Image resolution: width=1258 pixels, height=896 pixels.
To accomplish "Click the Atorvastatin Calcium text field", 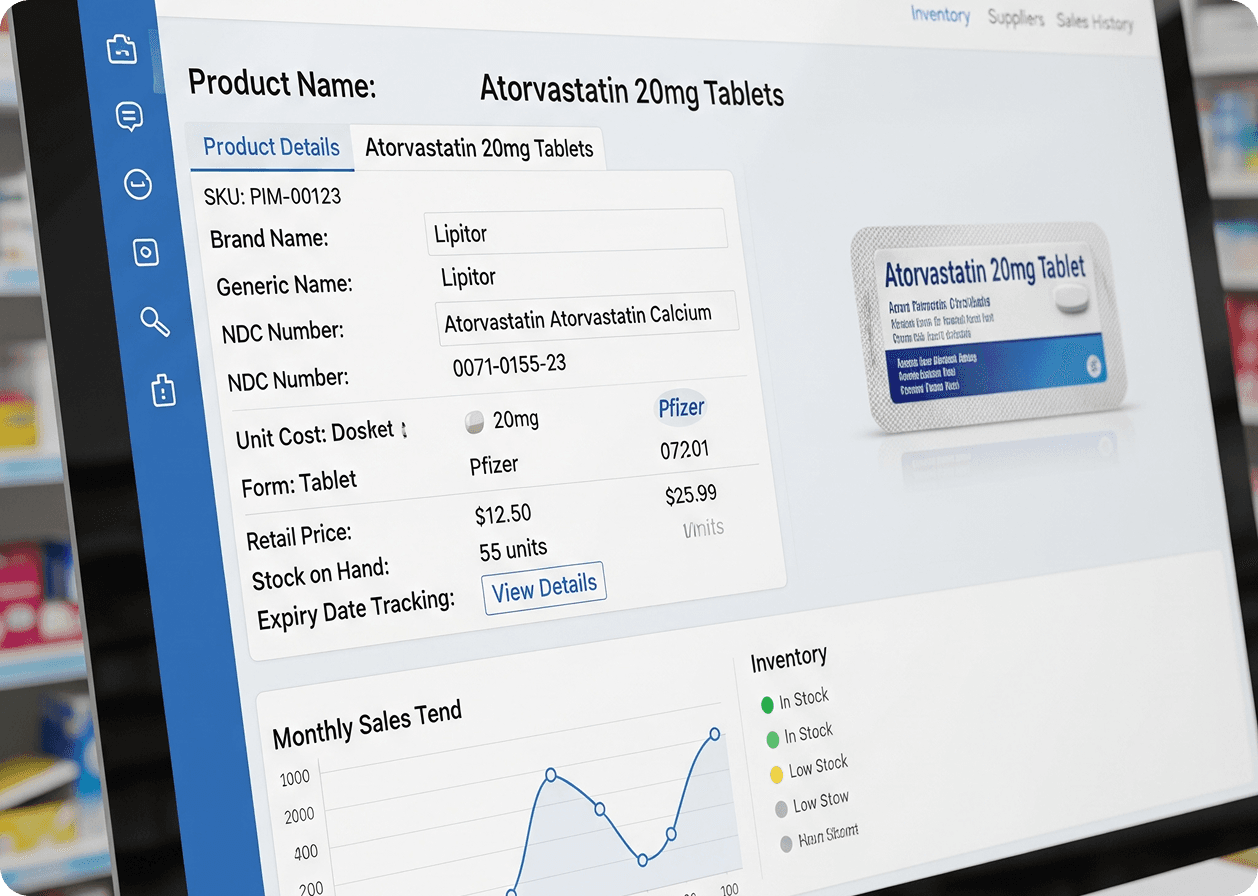I will [x=587, y=315].
